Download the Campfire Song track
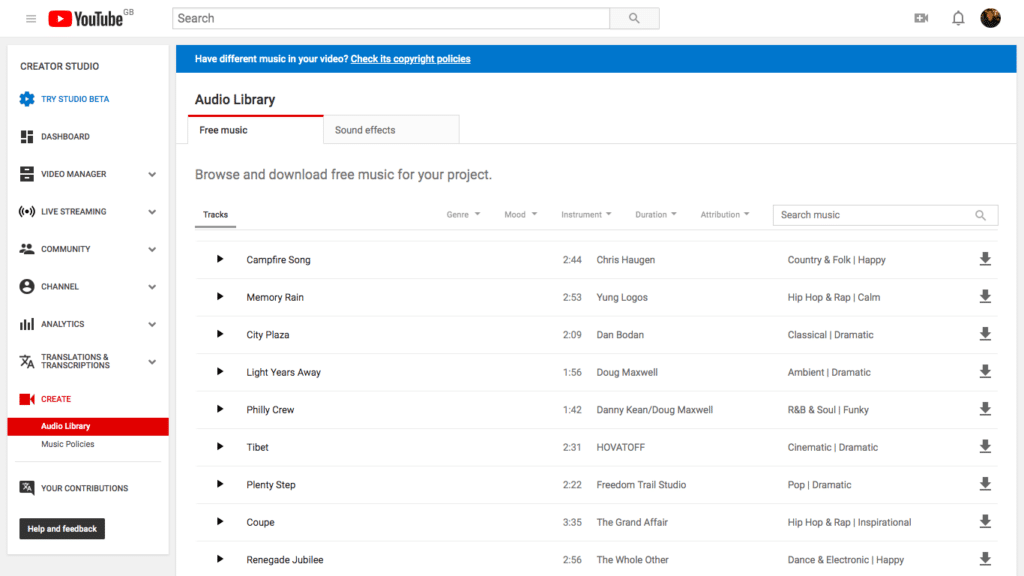 pyautogui.click(x=985, y=259)
